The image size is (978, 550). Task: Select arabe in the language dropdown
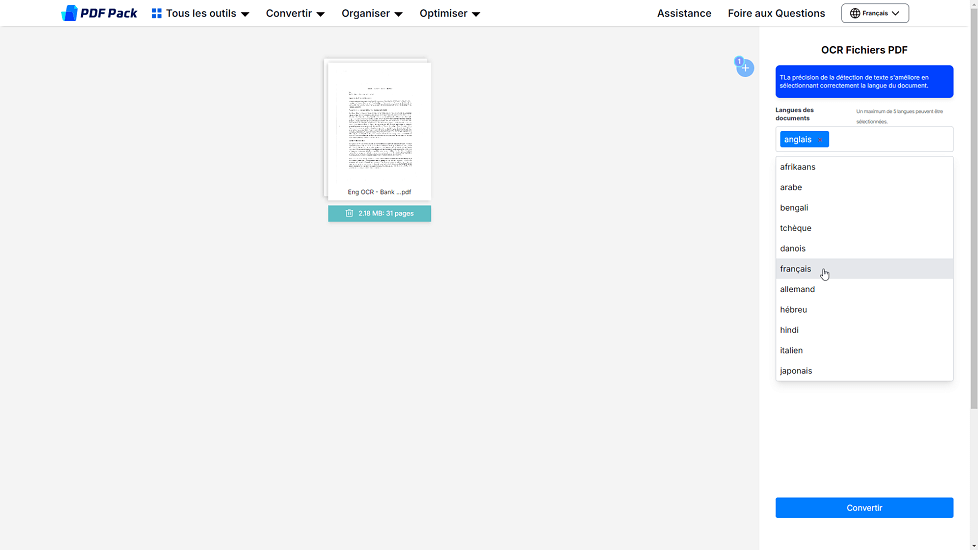point(791,187)
